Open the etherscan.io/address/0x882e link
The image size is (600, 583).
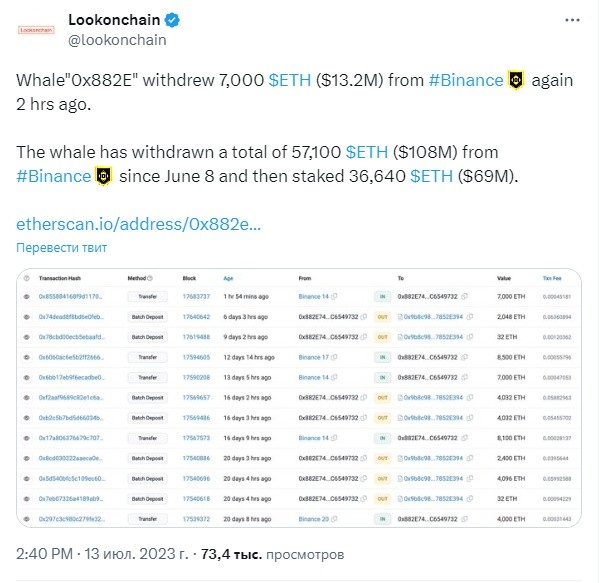tap(138, 224)
